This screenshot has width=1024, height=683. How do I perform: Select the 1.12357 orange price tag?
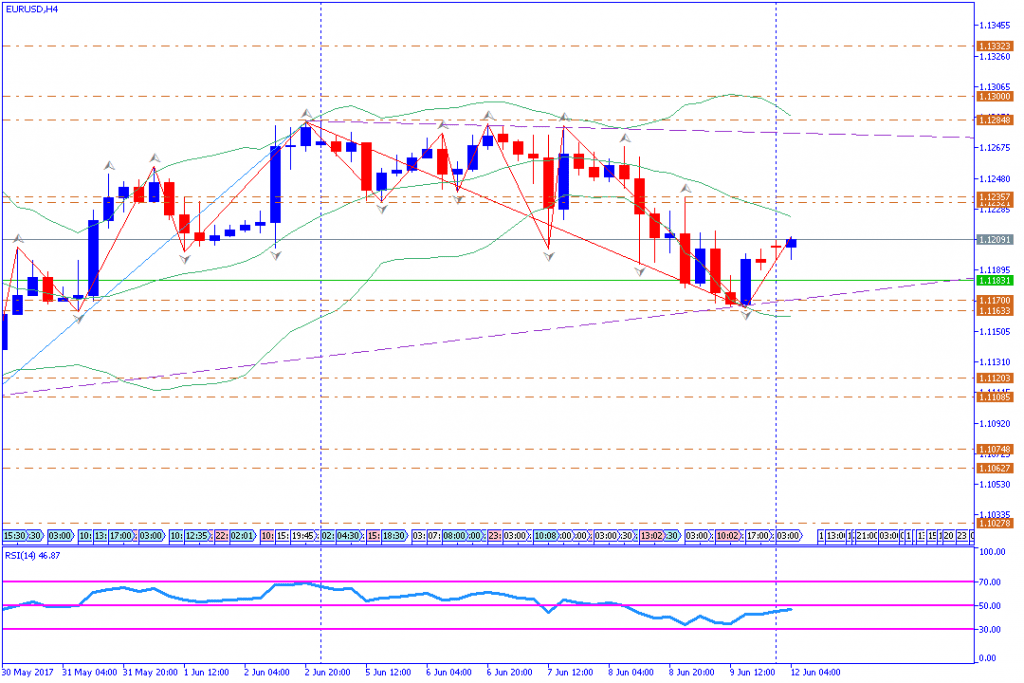(x=995, y=196)
